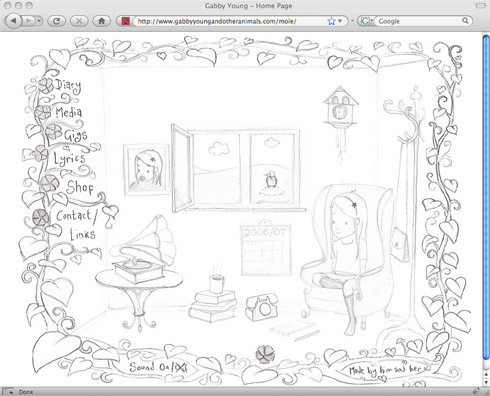Toggle the Sound On/Off control
The image size is (490, 396).
click(158, 367)
